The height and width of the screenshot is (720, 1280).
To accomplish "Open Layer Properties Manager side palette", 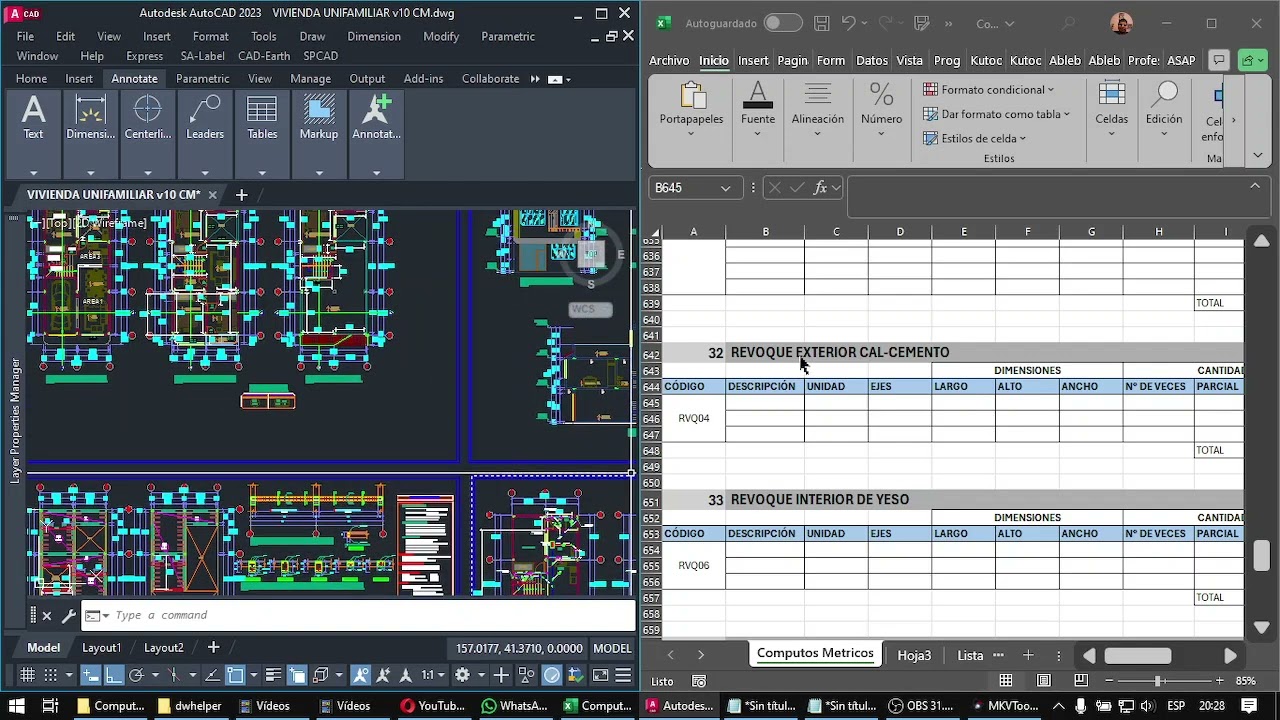I will tap(14, 421).
